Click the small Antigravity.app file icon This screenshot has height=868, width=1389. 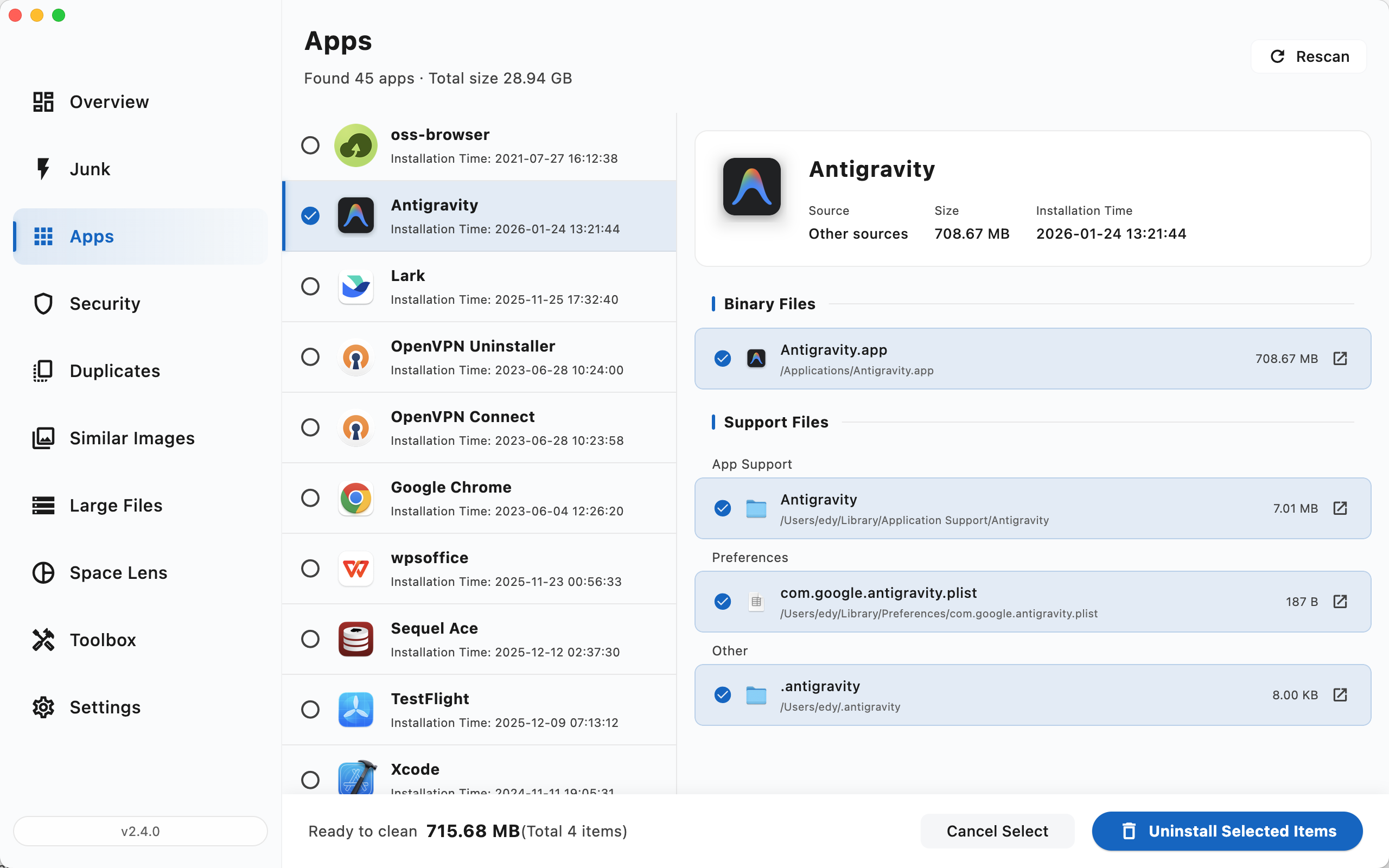(756, 358)
